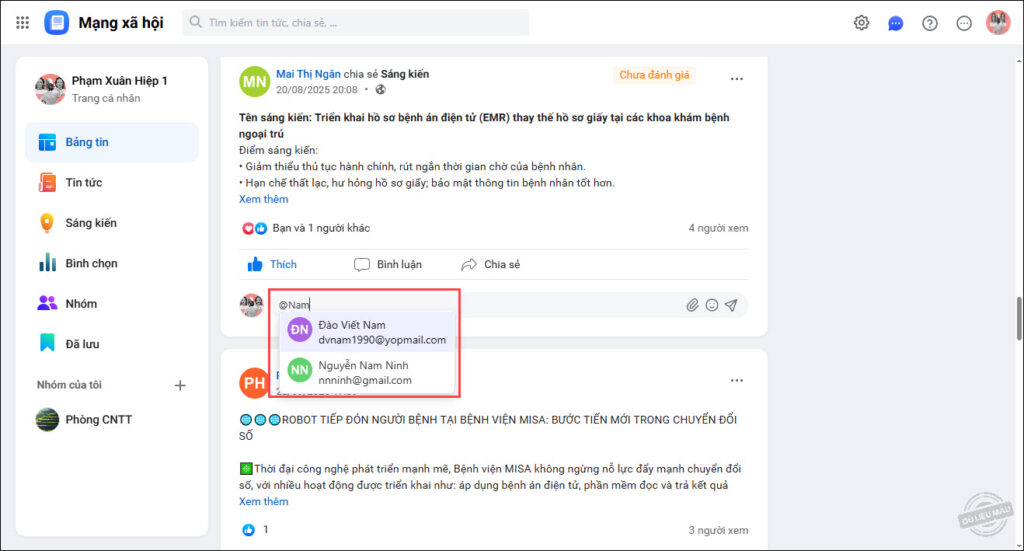Click the Nhóm people icon

coord(47,304)
